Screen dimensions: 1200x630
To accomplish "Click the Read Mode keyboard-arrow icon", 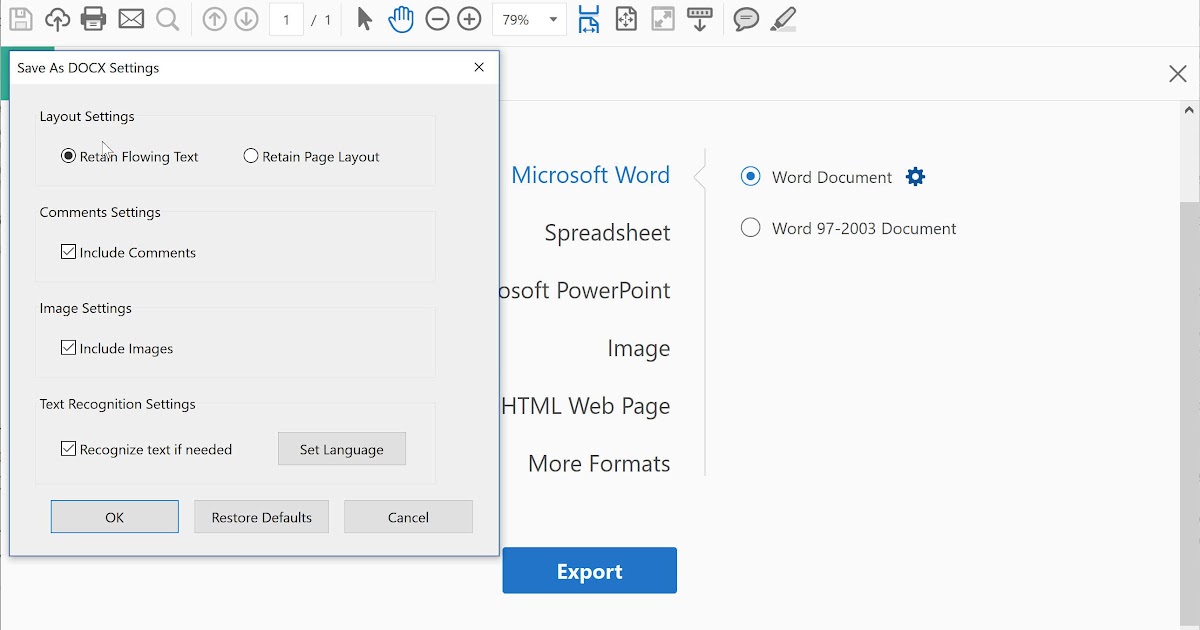I will [x=700, y=19].
